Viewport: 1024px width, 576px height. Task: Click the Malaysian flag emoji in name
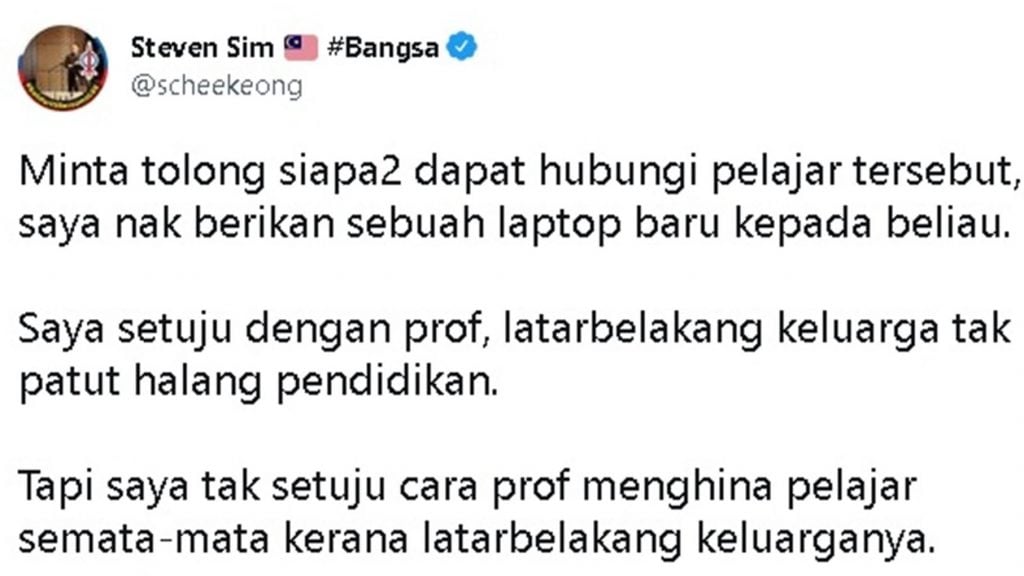tap(300, 48)
